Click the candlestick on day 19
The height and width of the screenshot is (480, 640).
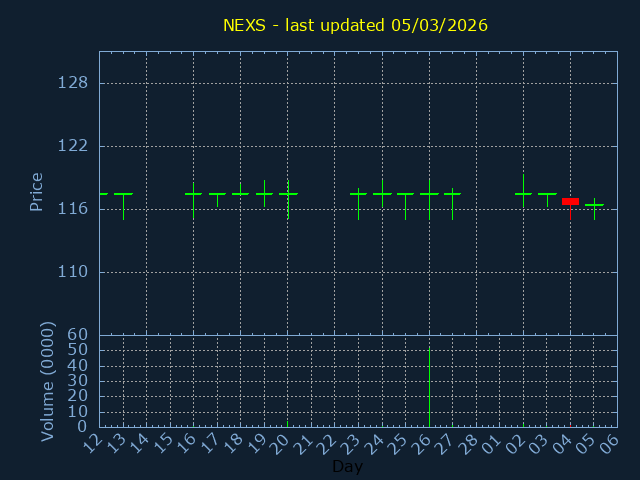click(264, 194)
